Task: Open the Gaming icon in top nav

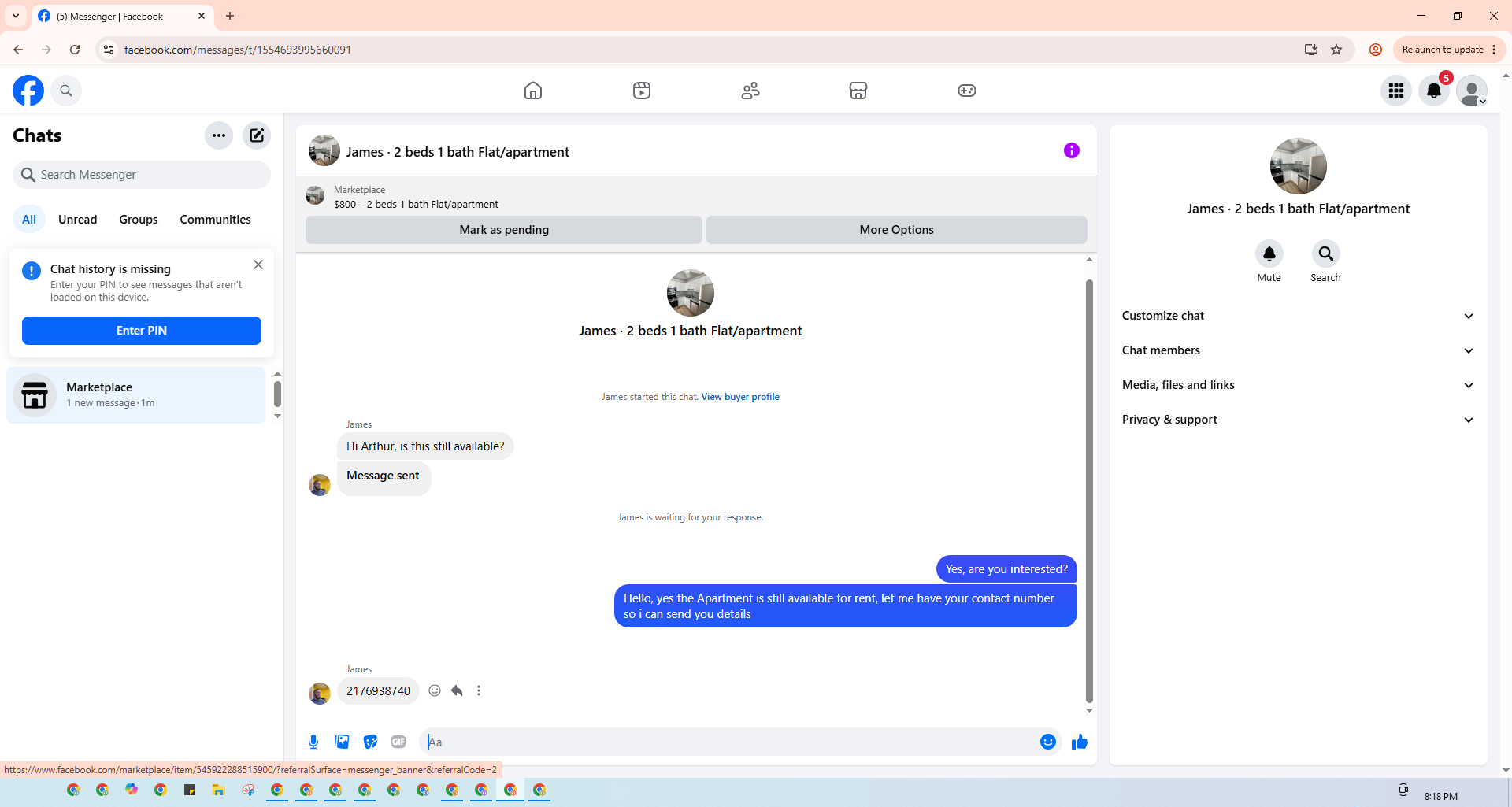Action: [x=967, y=91]
